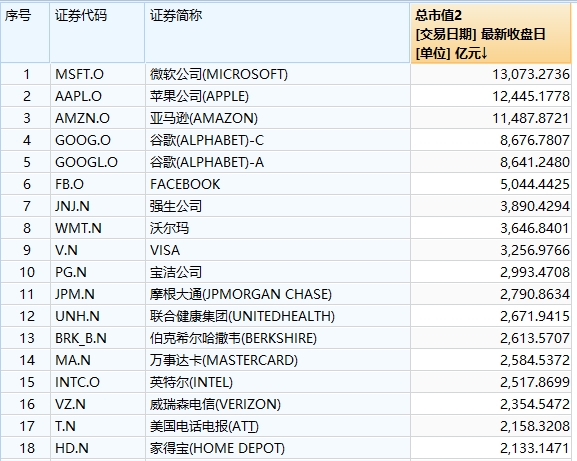The width and height of the screenshot is (577, 461).
Task: Select the 苹果公司(APPLE) name cell
Action: pyautogui.click(x=277, y=96)
